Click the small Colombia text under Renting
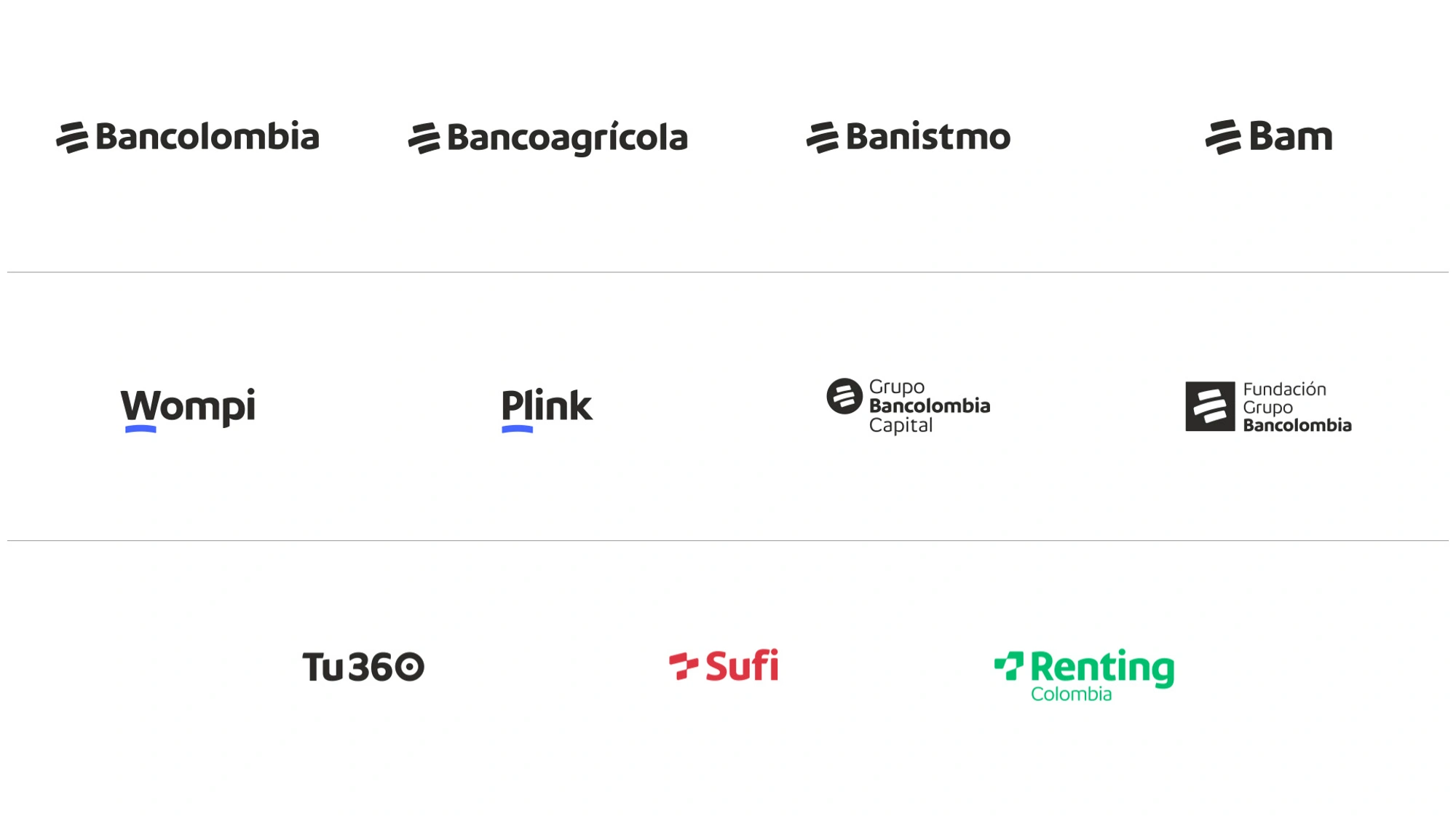 (1071, 695)
